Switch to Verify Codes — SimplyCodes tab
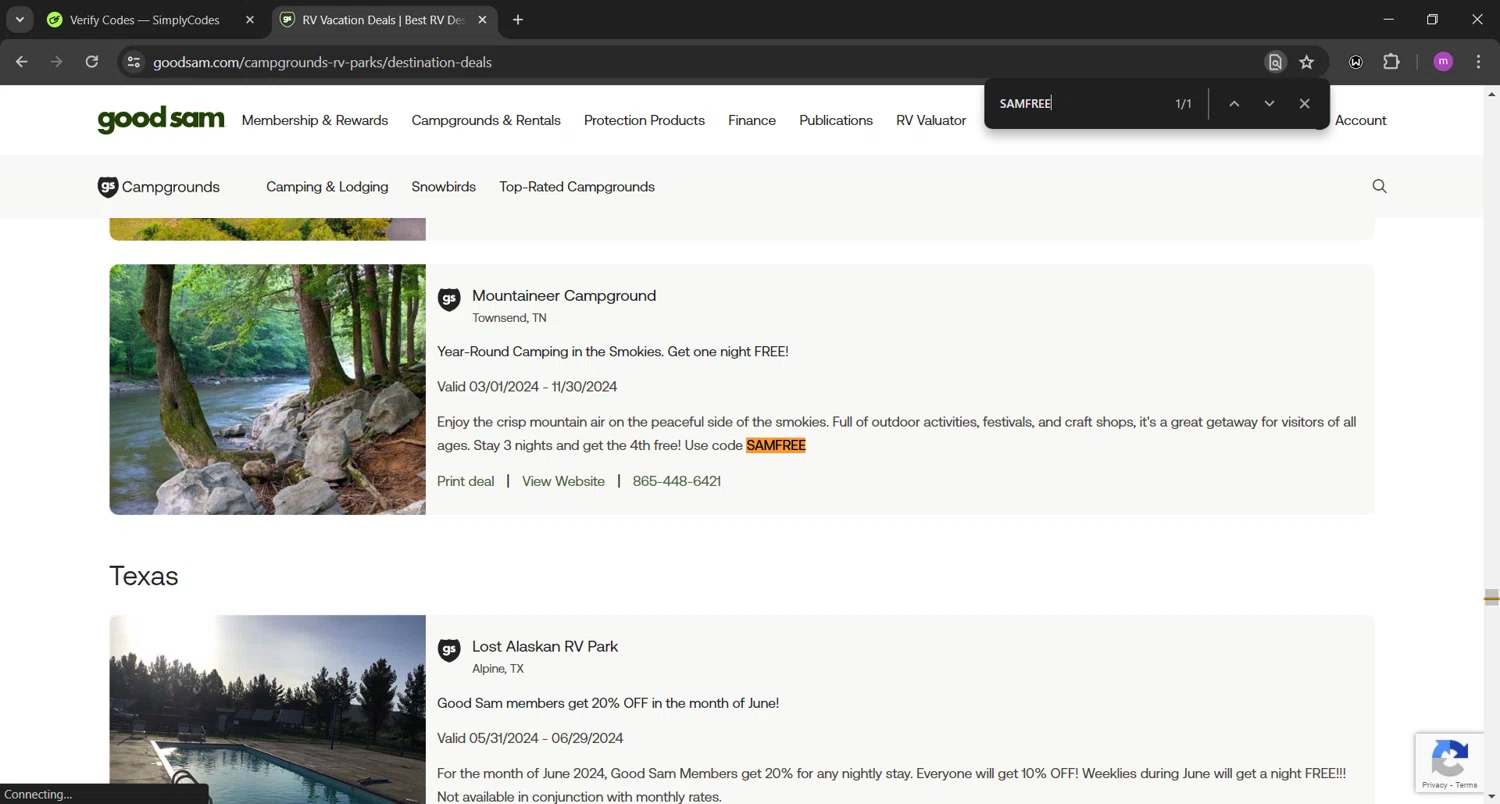 click(x=144, y=20)
